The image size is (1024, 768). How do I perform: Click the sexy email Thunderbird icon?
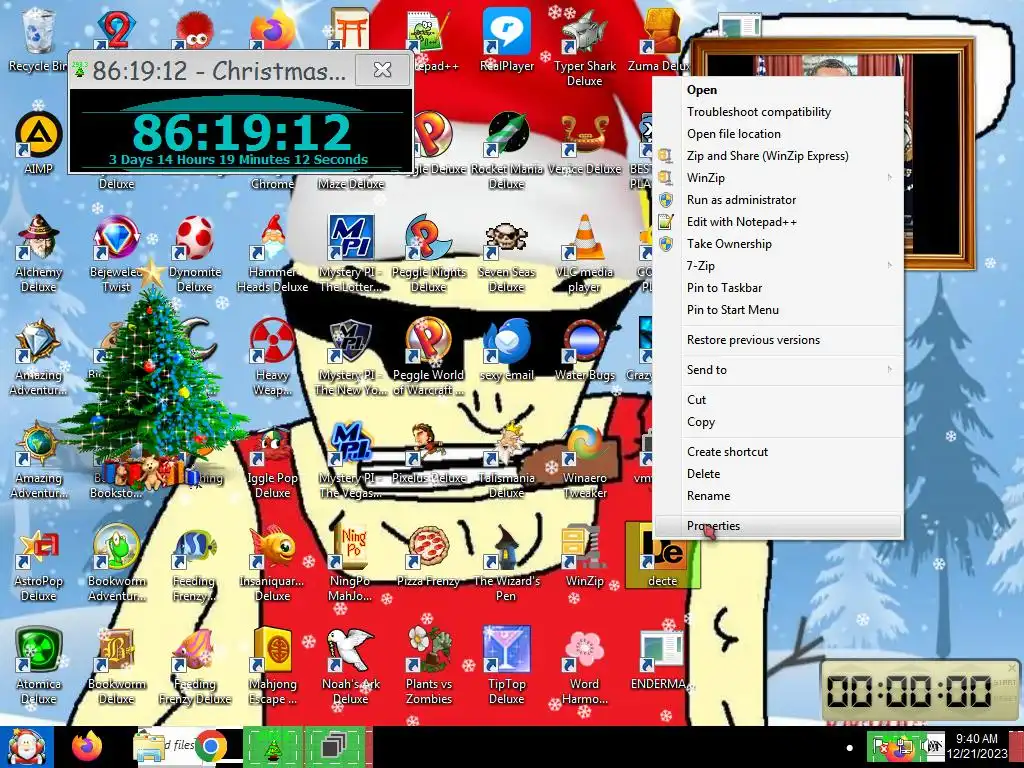507,349
